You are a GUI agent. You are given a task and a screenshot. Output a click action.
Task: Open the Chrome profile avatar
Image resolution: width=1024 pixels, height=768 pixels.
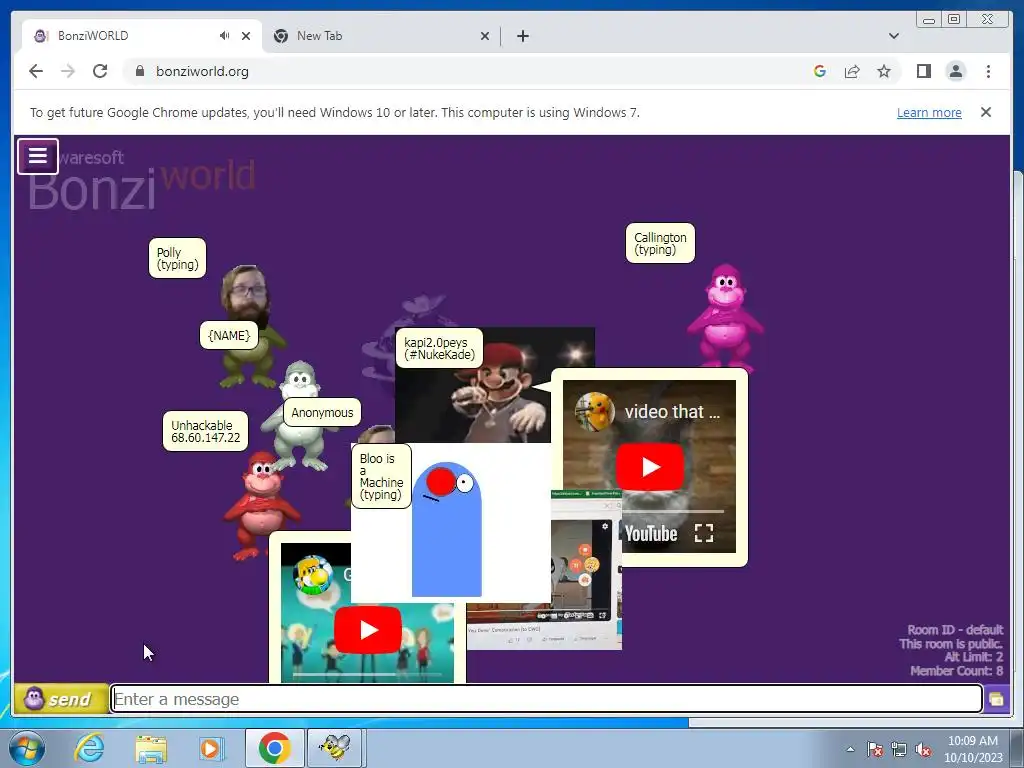point(955,71)
